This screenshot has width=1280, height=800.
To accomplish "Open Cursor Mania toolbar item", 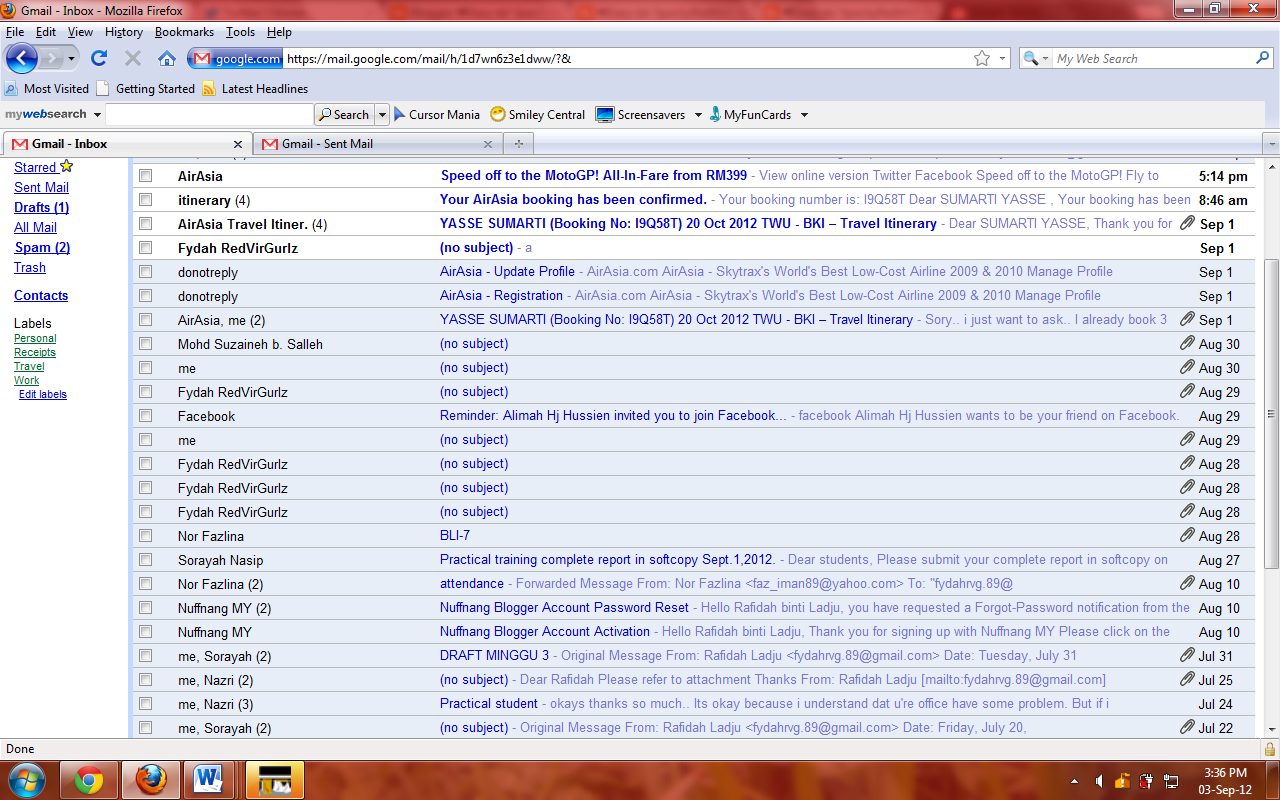I will [x=437, y=115].
